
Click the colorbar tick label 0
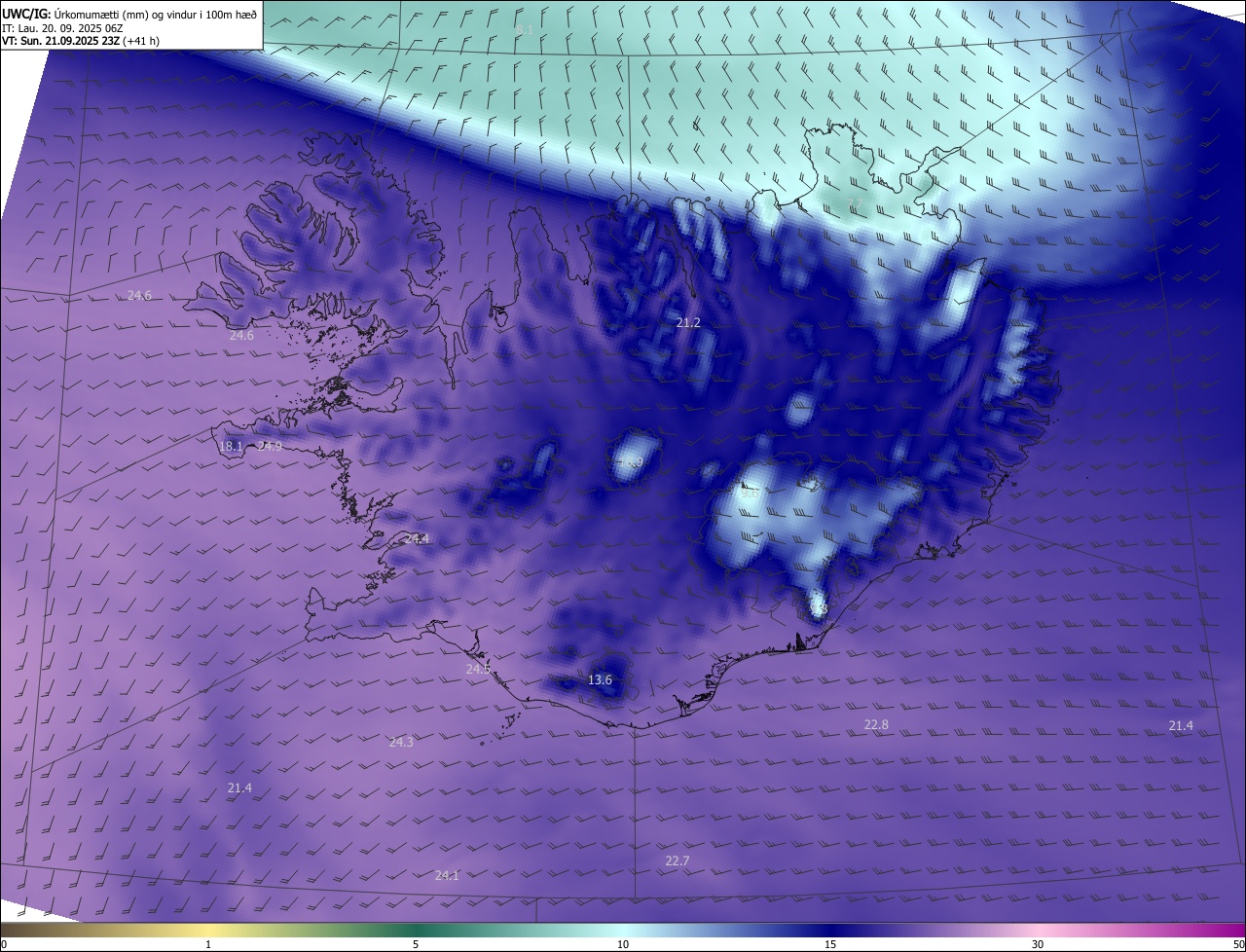(x=4, y=944)
